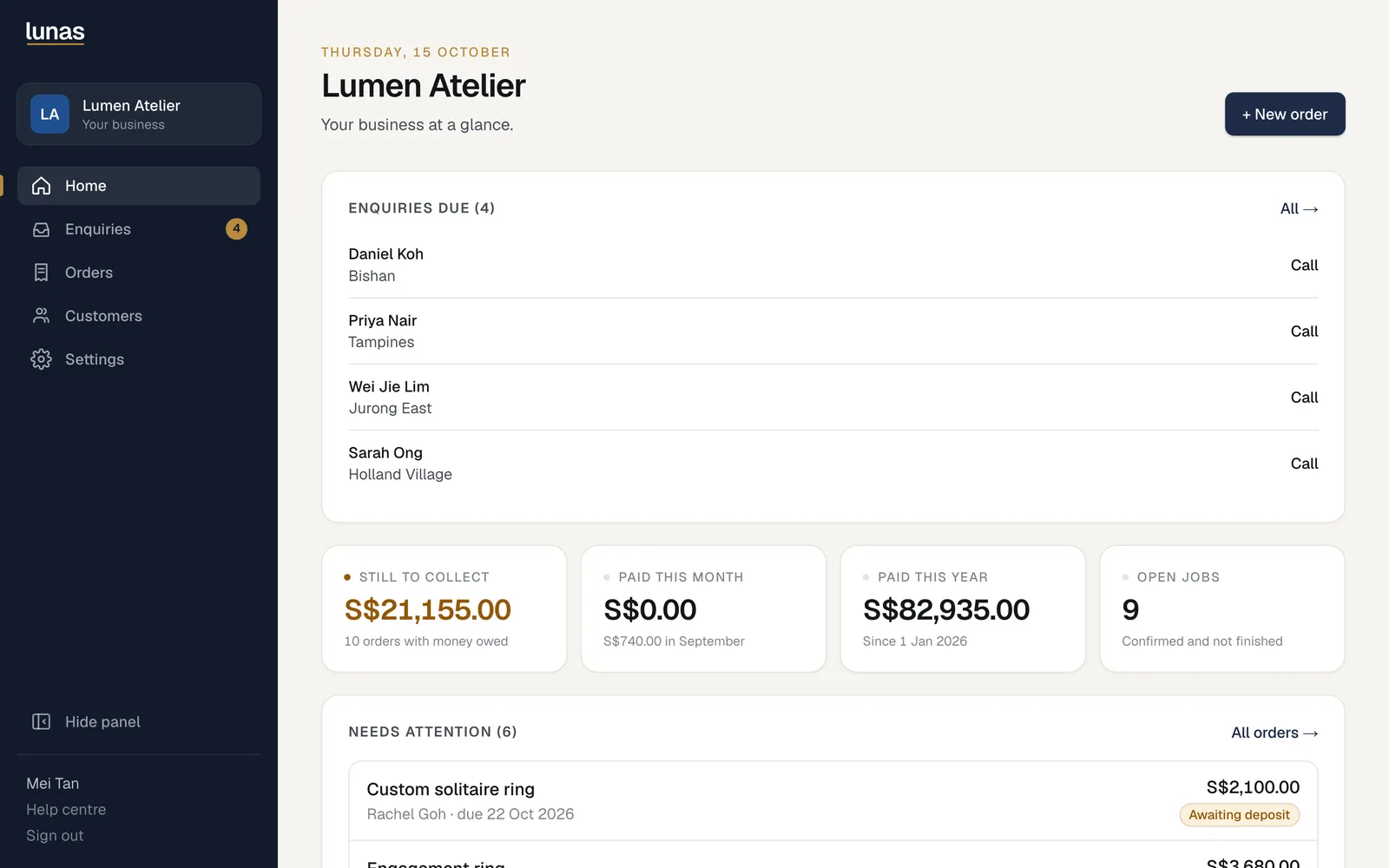
Task: Select the Priya Nair enquiry name
Action: pos(383,320)
